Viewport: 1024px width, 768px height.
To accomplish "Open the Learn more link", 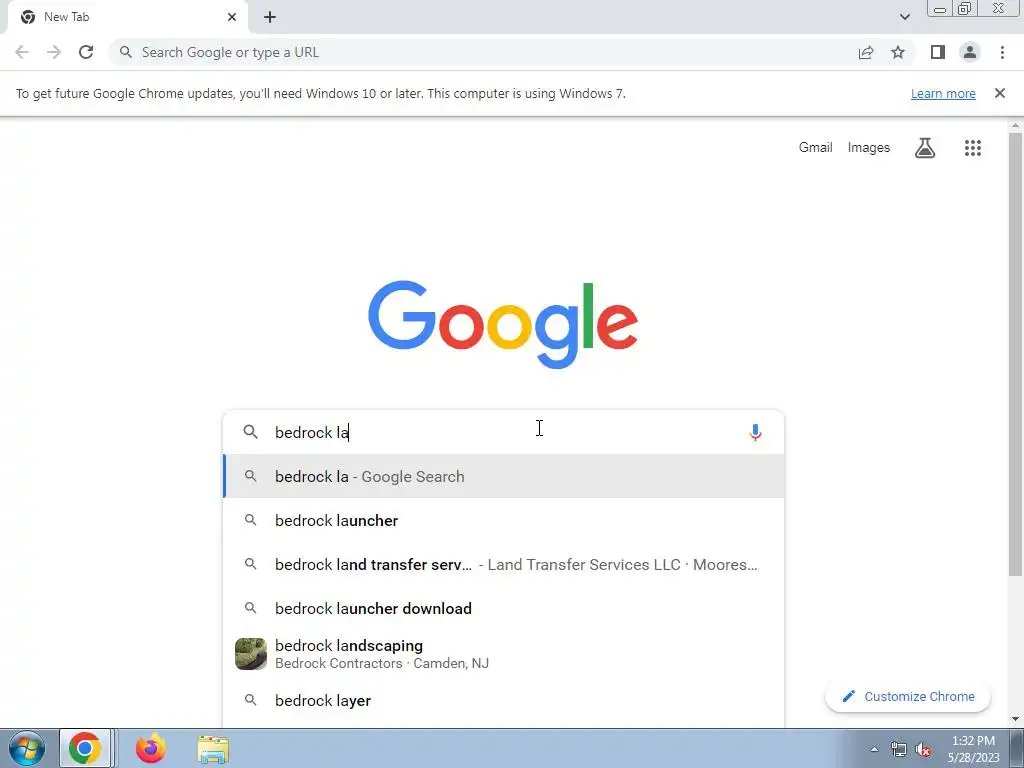I will pos(943,93).
